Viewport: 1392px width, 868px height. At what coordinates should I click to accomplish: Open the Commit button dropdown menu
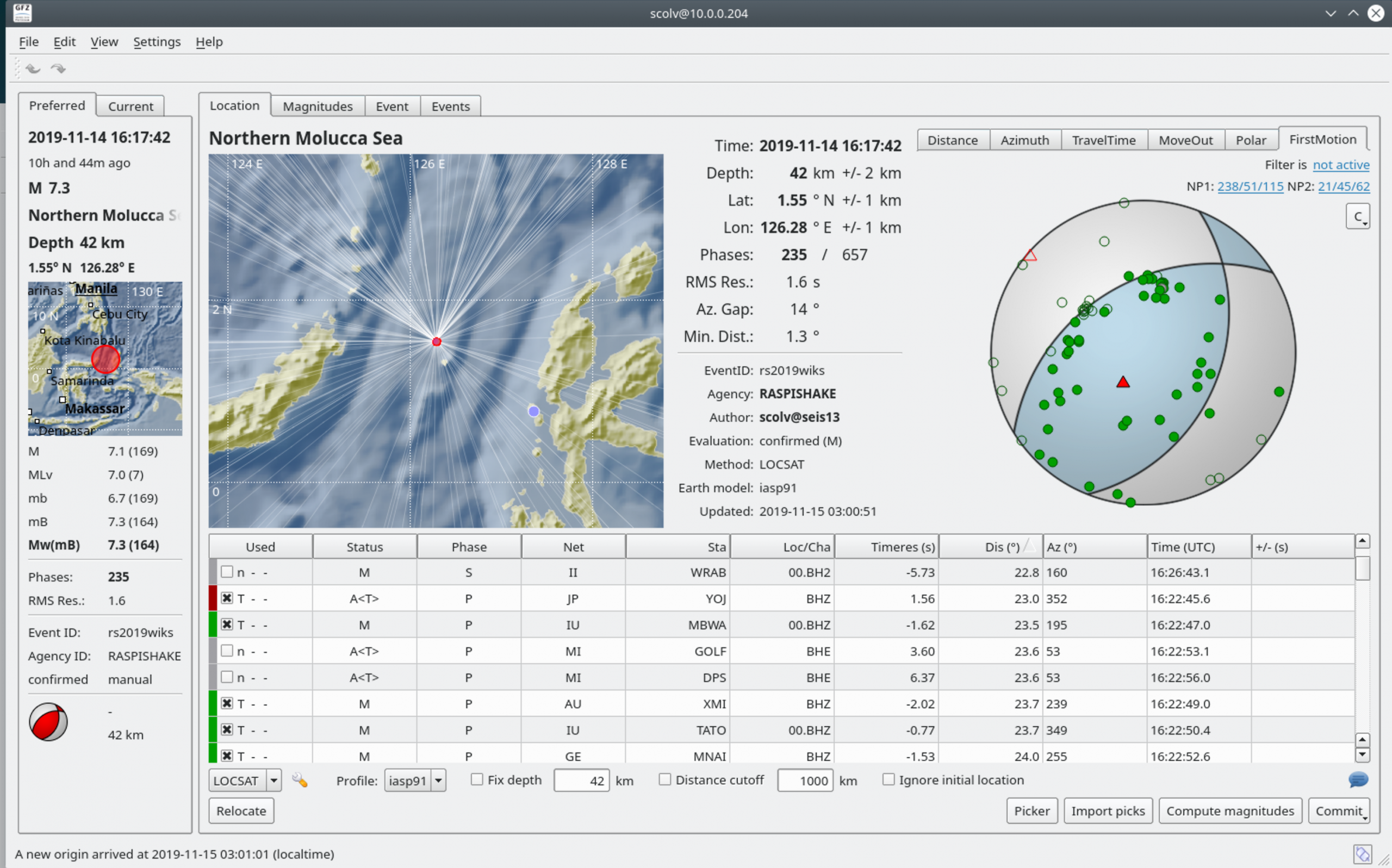pos(1365,817)
